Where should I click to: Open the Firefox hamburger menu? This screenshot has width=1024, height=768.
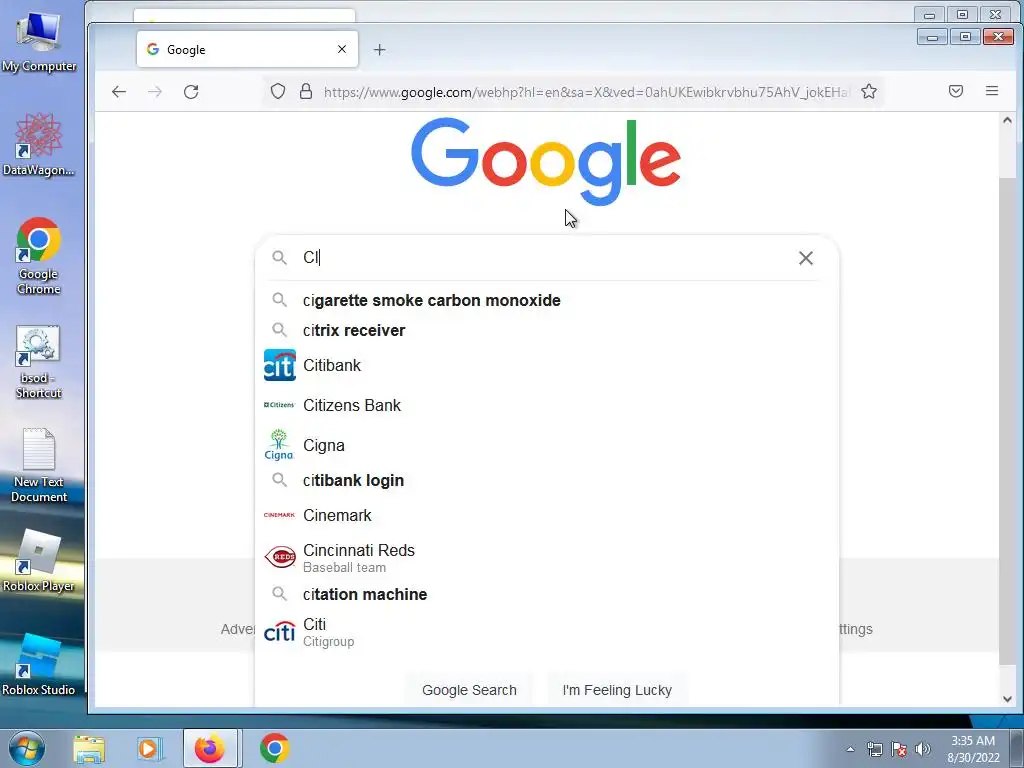(x=991, y=91)
